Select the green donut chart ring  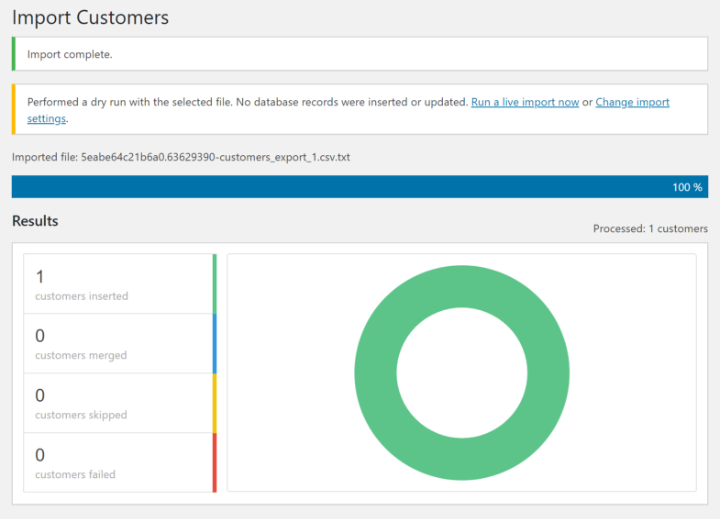click(x=462, y=286)
